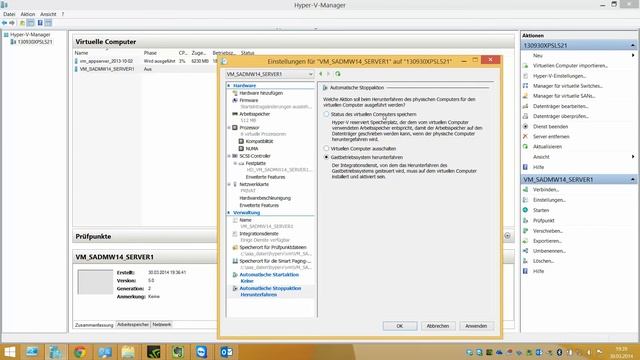Screen dimensions: 640x360
Task: Click Aktualisieren refresh icon in Aktionen
Action: pyautogui.click(x=525, y=147)
